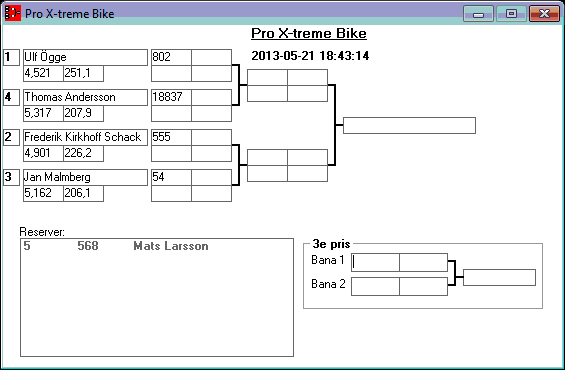565x370 pixels.
Task: Close the Pro X-treme Bike window
Action: (x=544, y=14)
